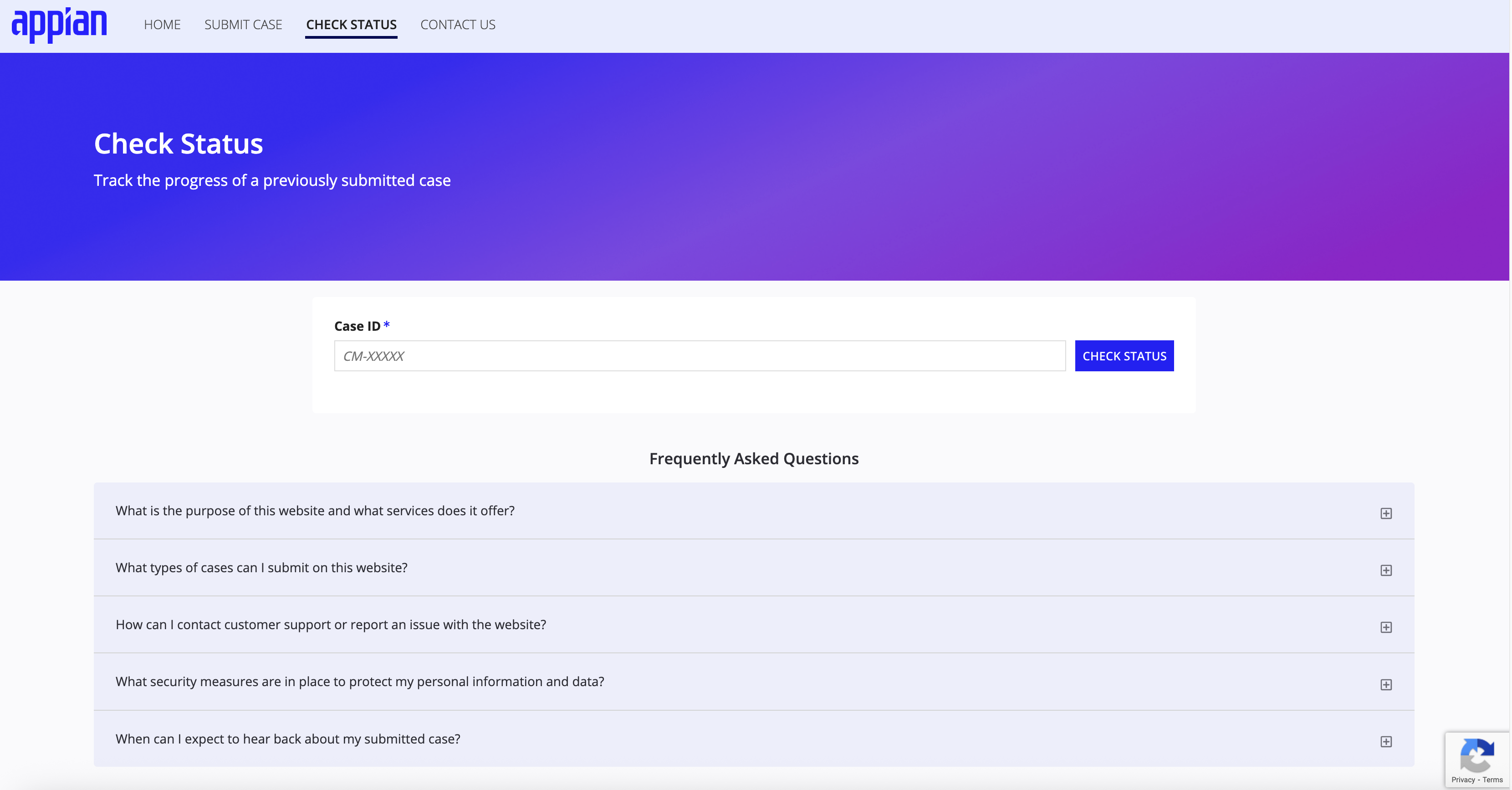Expand the contact customer support FAQ plus icon

[1386, 627]
